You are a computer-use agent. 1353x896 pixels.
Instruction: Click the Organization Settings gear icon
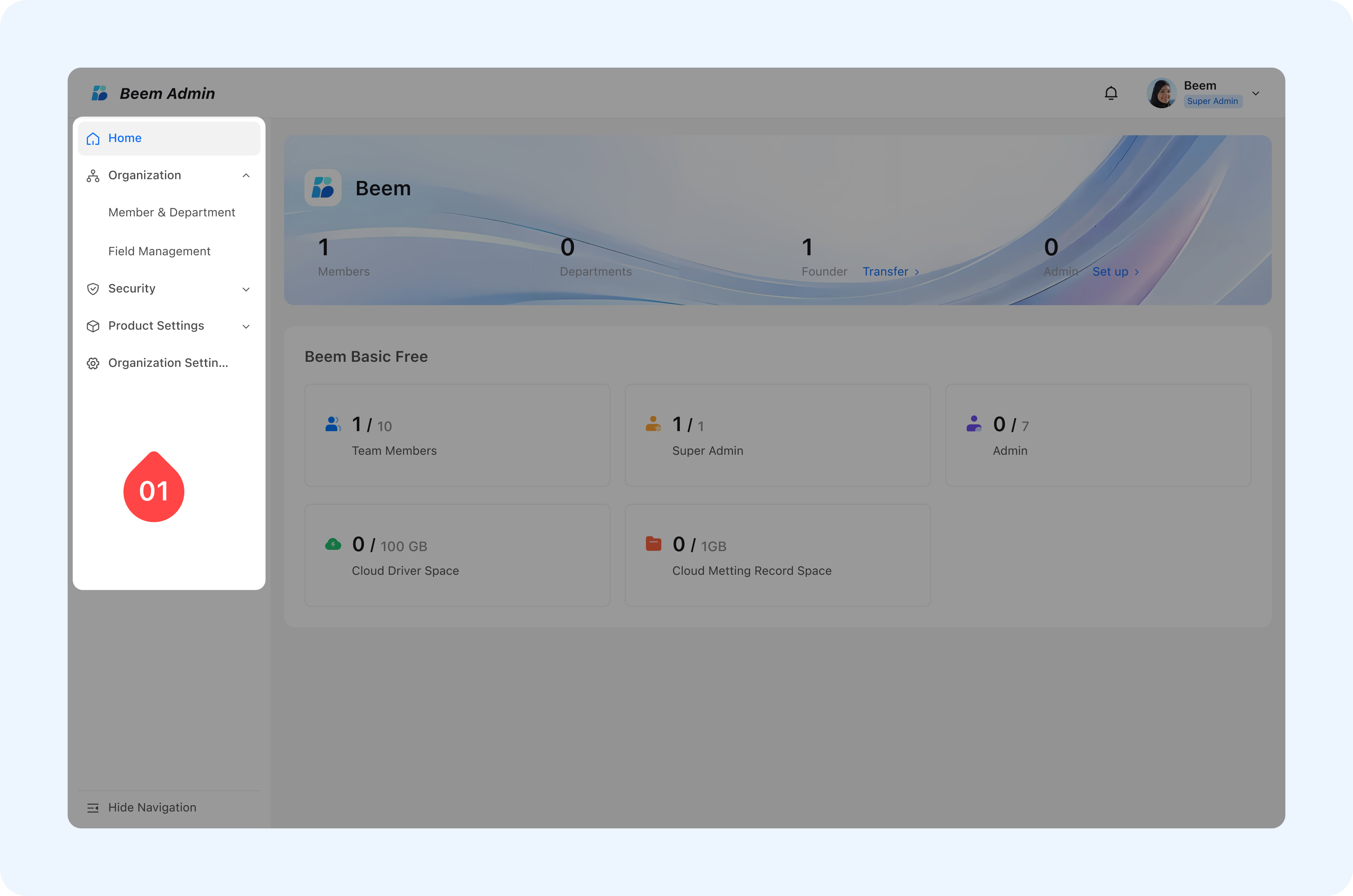click(93, 363)
